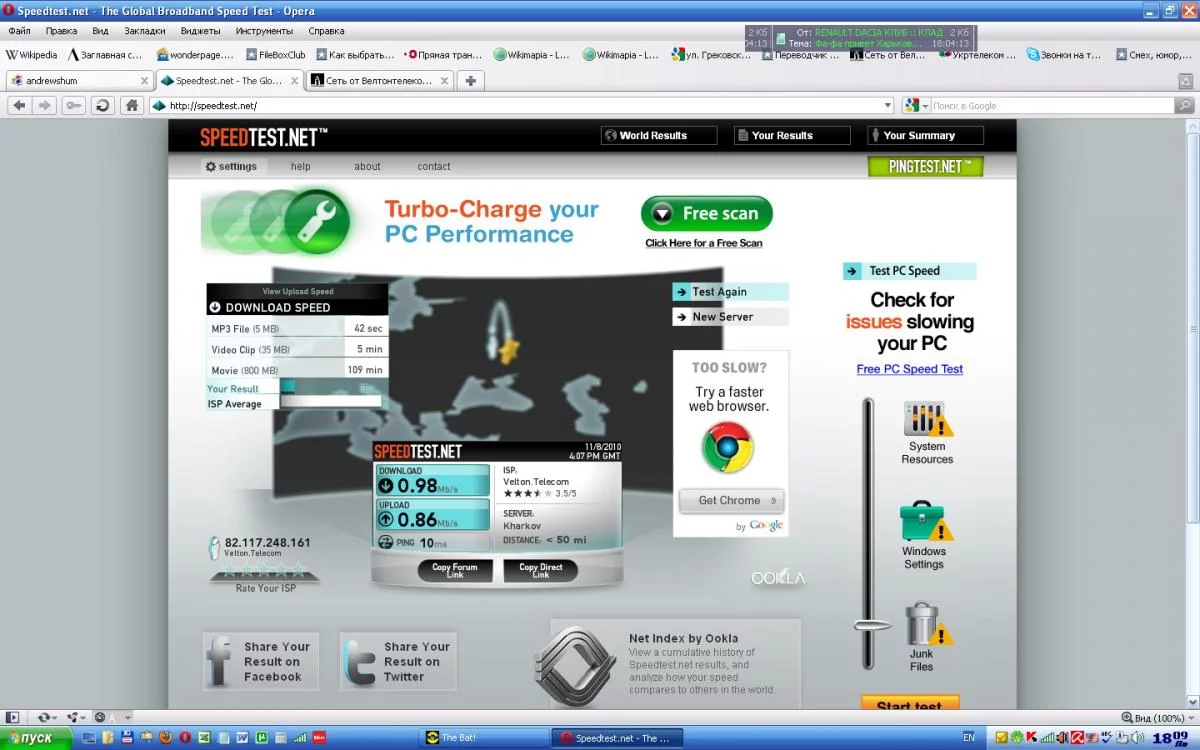
Task: Open the closed tabs trash icon
Action: tap(1185, 80)
